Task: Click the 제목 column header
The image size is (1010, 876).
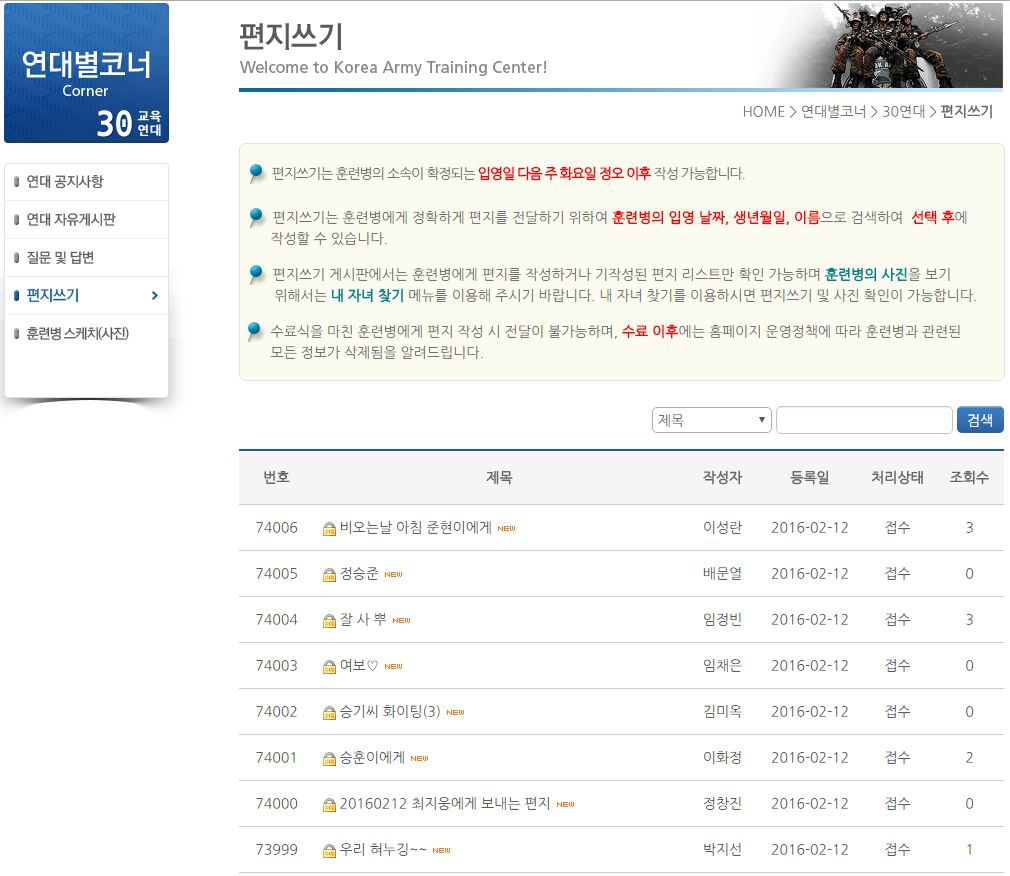Action: pos(499,477)
